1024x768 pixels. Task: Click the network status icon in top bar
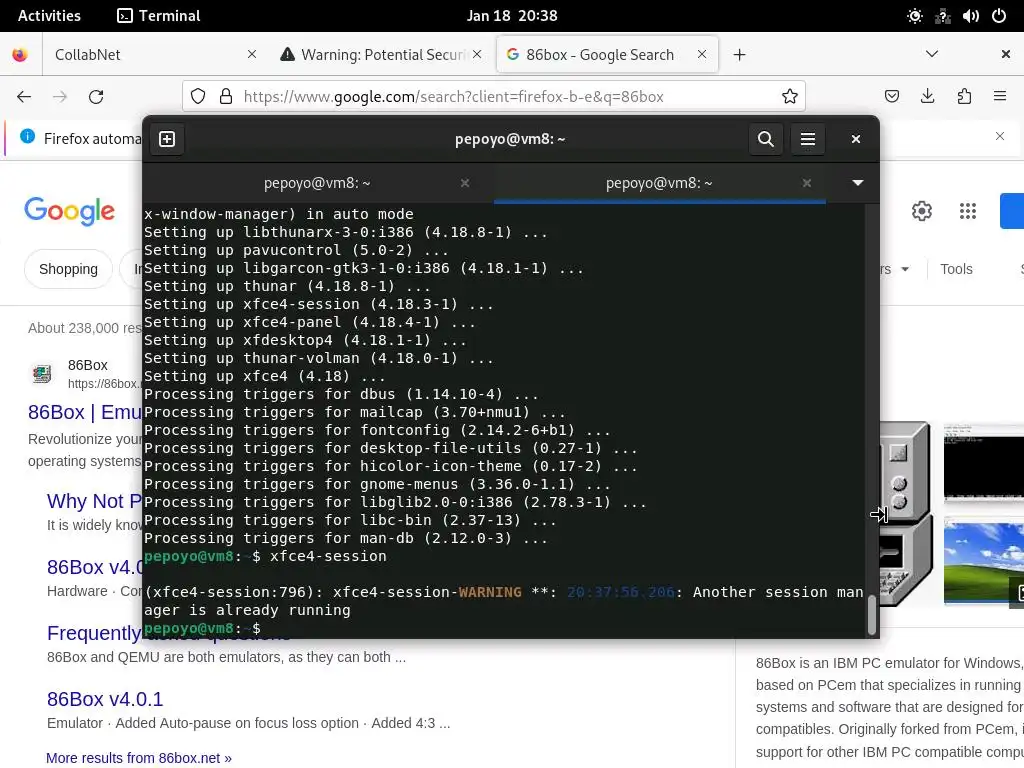click(x=942, y=16)
